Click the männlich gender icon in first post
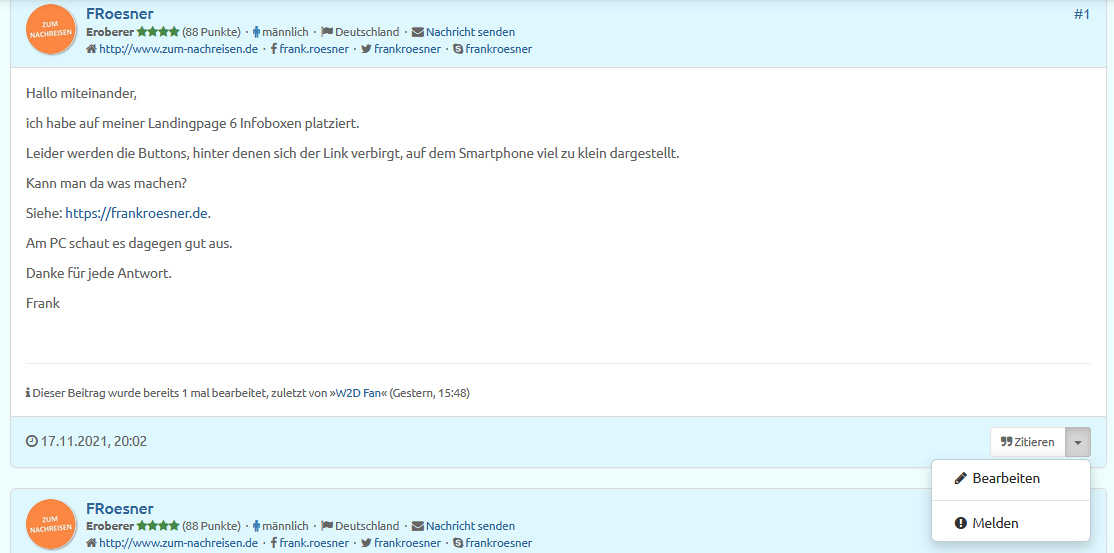The width and height of the screenshot is (1114, 553). [x=256, y=32]
